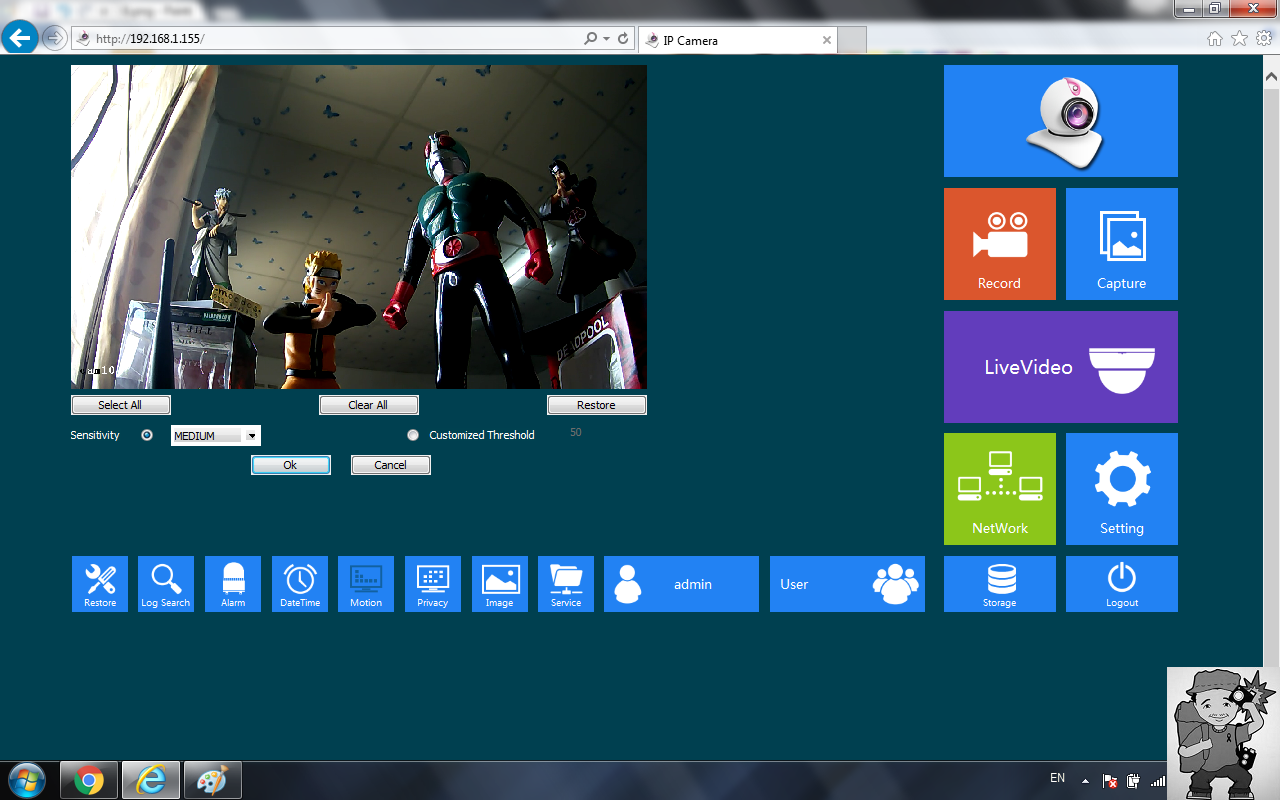Click the camera video preview
Viewport: 1280px width, 800px height.
[x=359, y=227]
